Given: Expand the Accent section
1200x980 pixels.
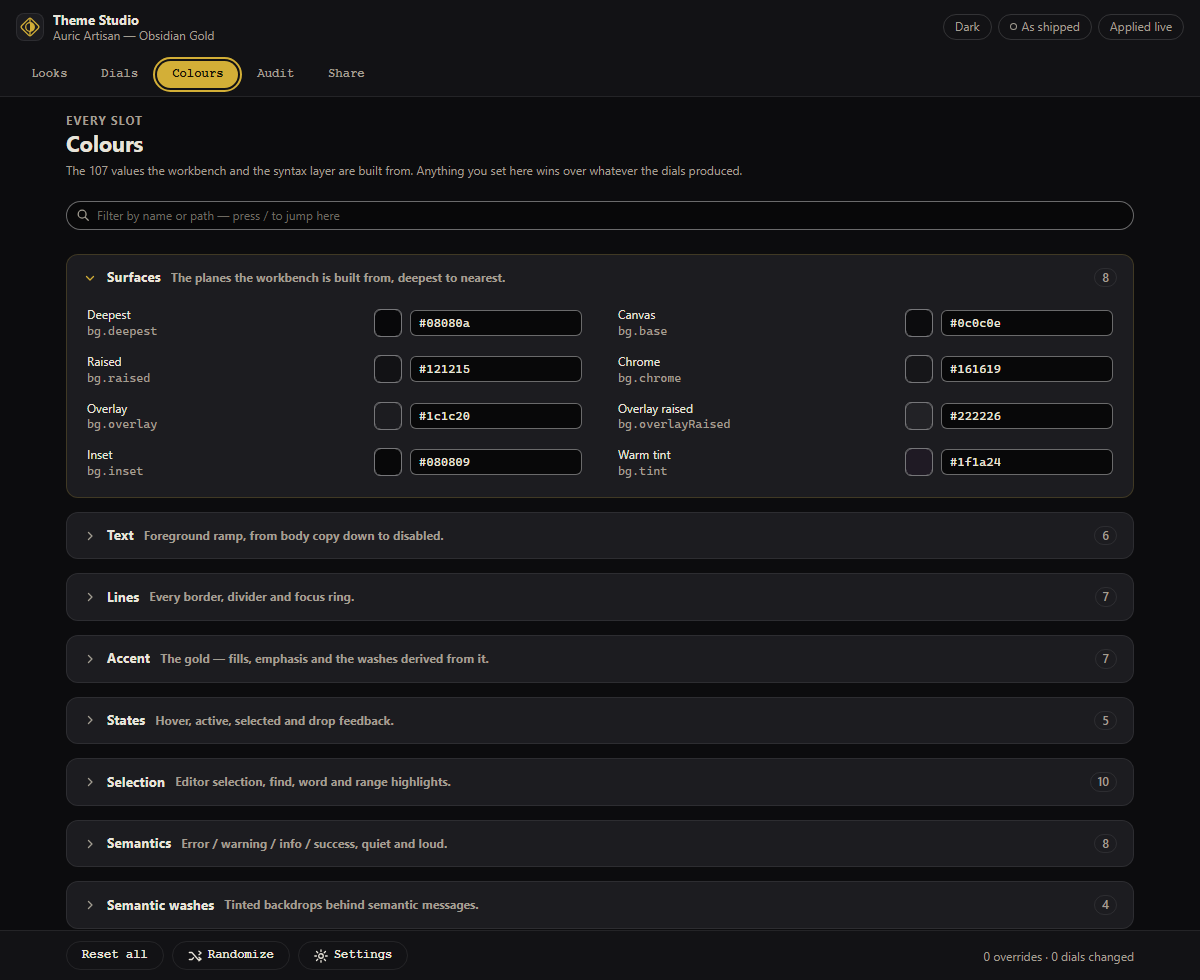Looking at the screenshot, I should [599, 659].
